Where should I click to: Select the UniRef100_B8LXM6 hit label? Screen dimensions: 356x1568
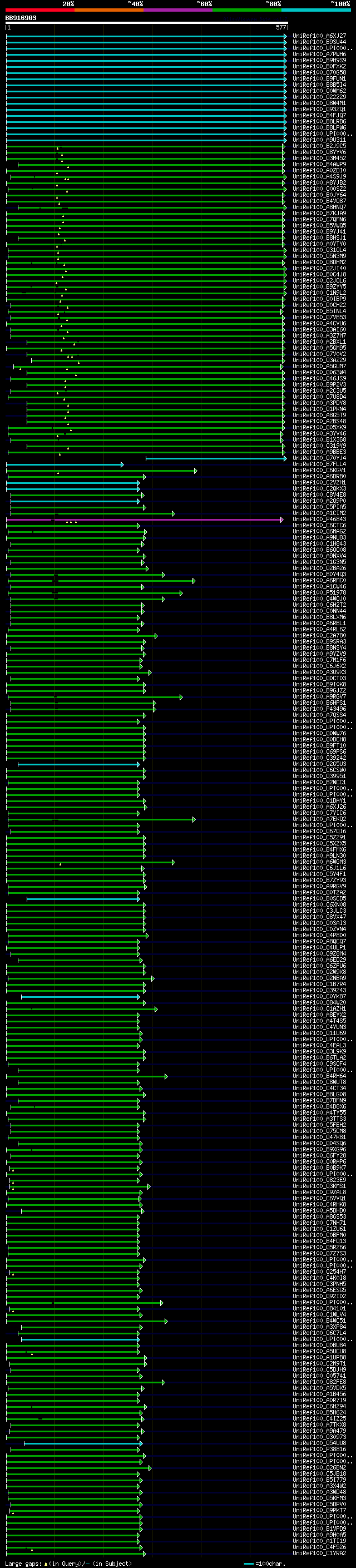319,617
